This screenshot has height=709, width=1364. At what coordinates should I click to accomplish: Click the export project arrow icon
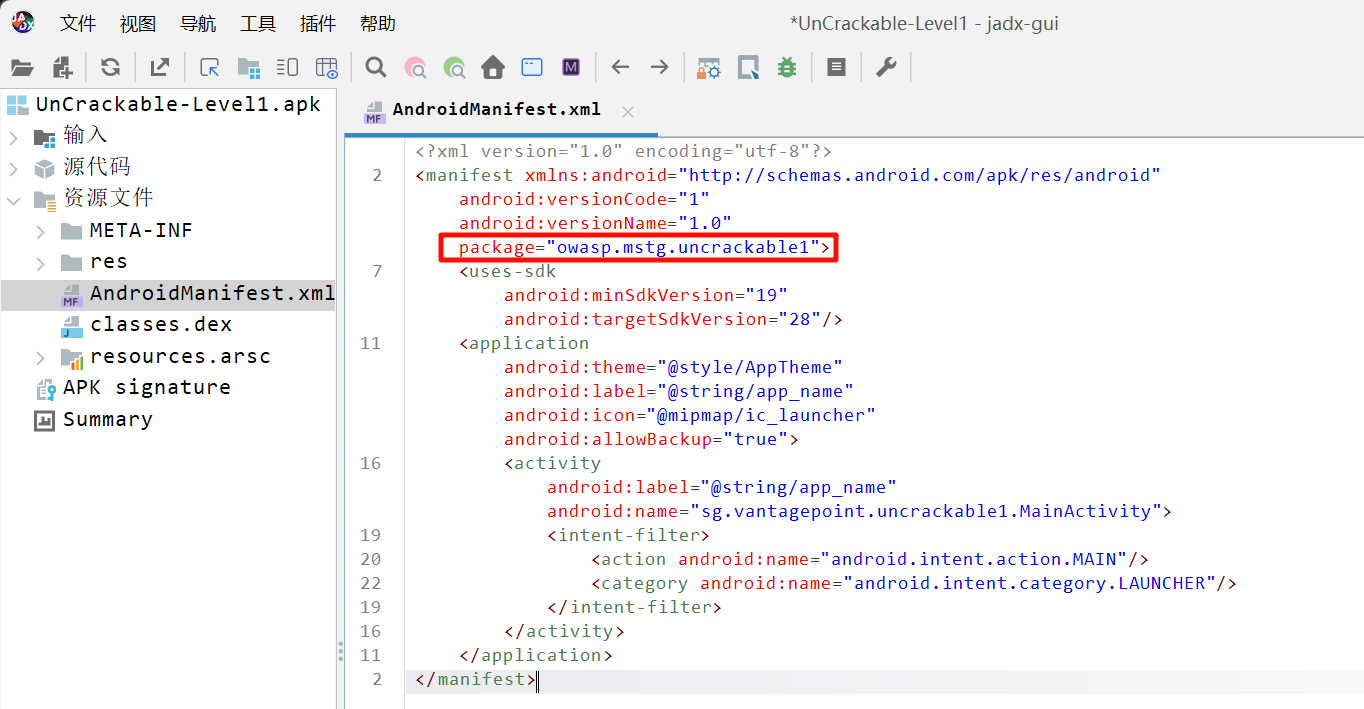coord(159,68)
